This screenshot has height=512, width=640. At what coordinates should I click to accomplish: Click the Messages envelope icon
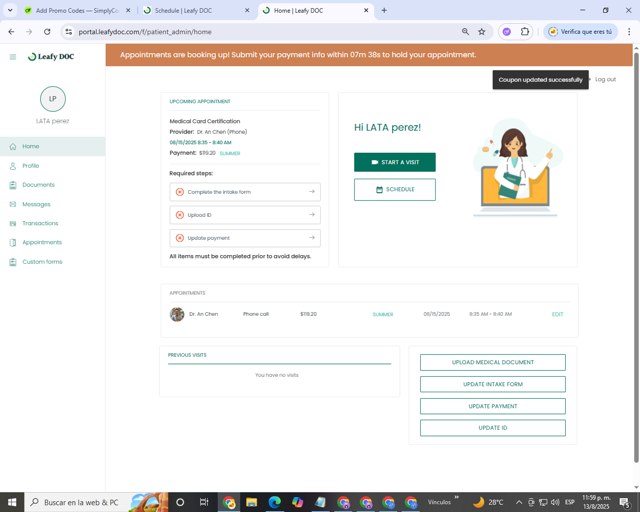point(13,204)
